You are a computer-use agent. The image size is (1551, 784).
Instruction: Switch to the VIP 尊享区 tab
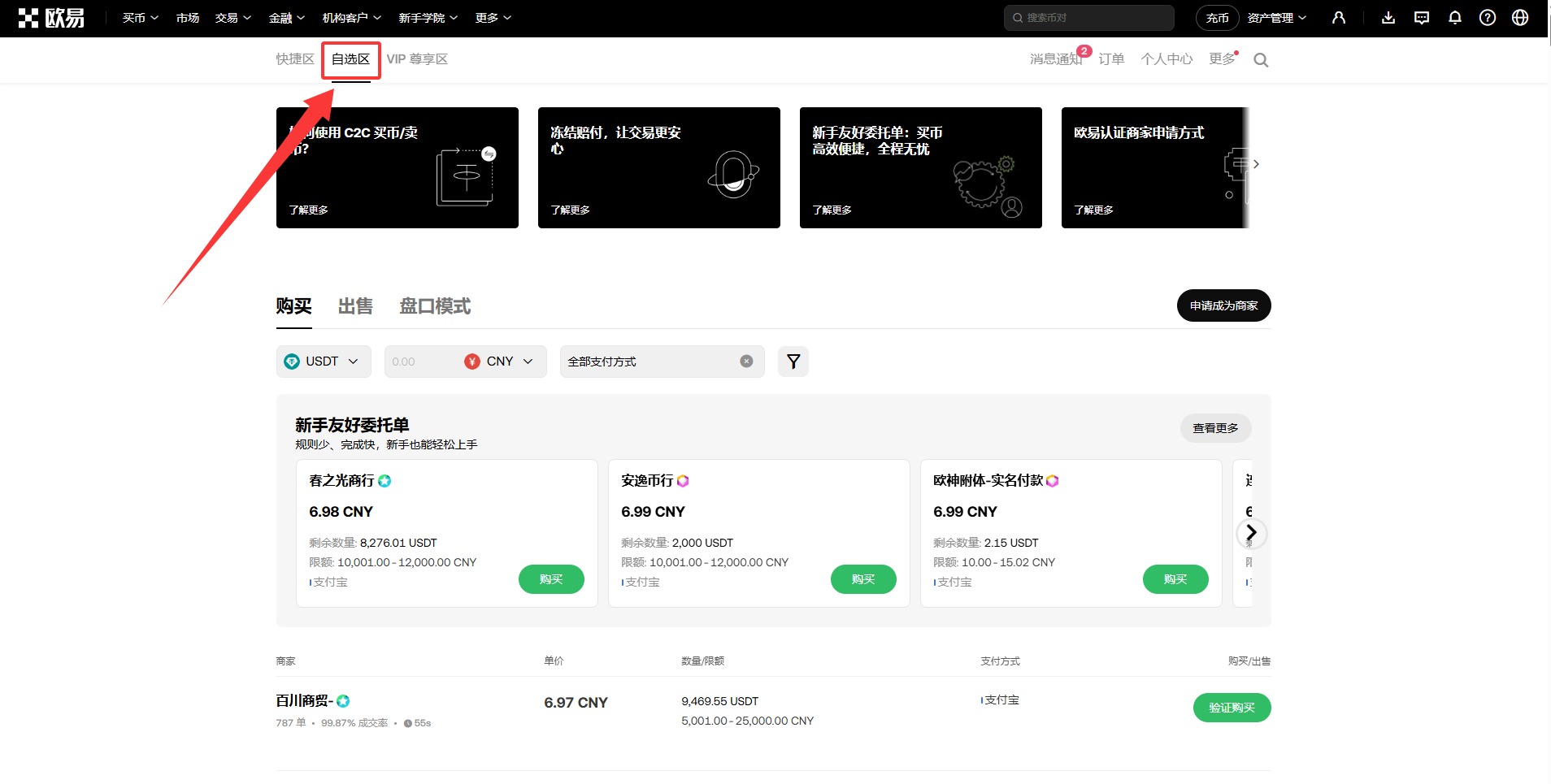(417, 59)
